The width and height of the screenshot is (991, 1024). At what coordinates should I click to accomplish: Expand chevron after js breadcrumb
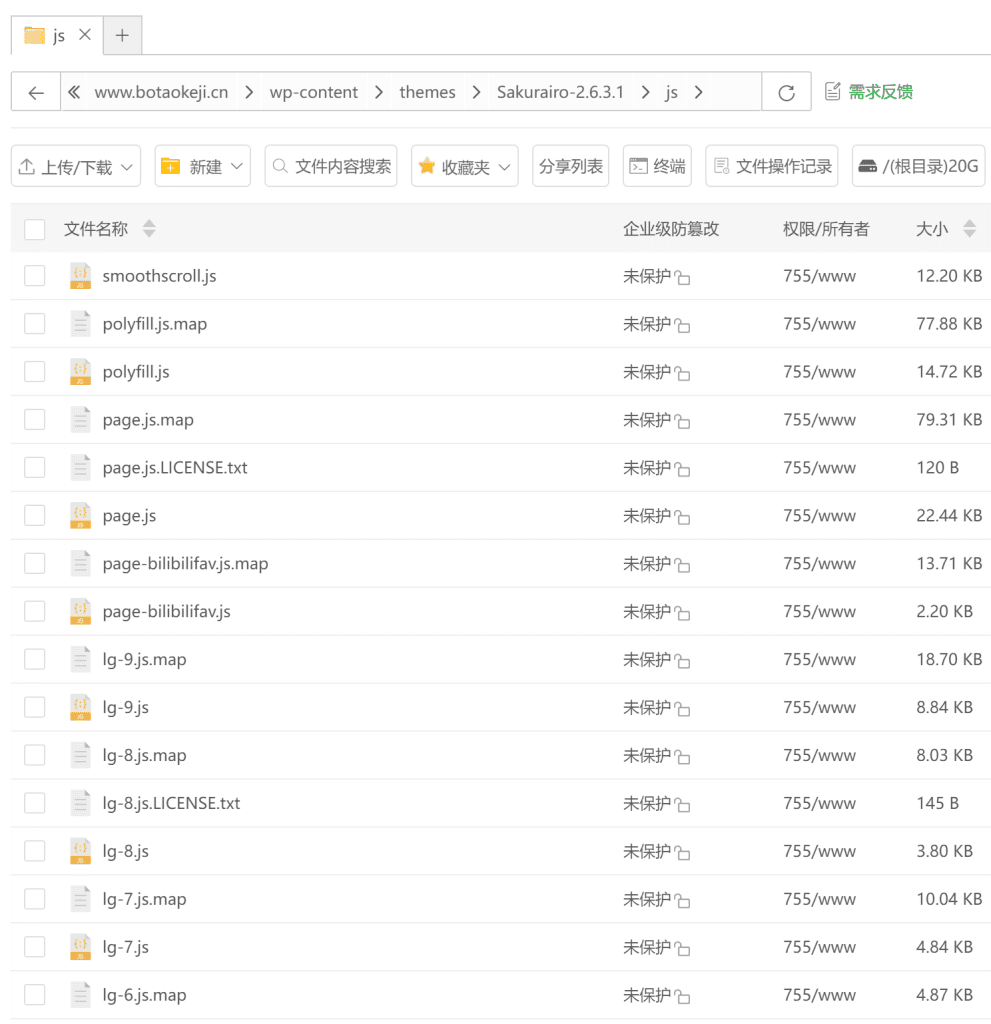pos(698,92)
